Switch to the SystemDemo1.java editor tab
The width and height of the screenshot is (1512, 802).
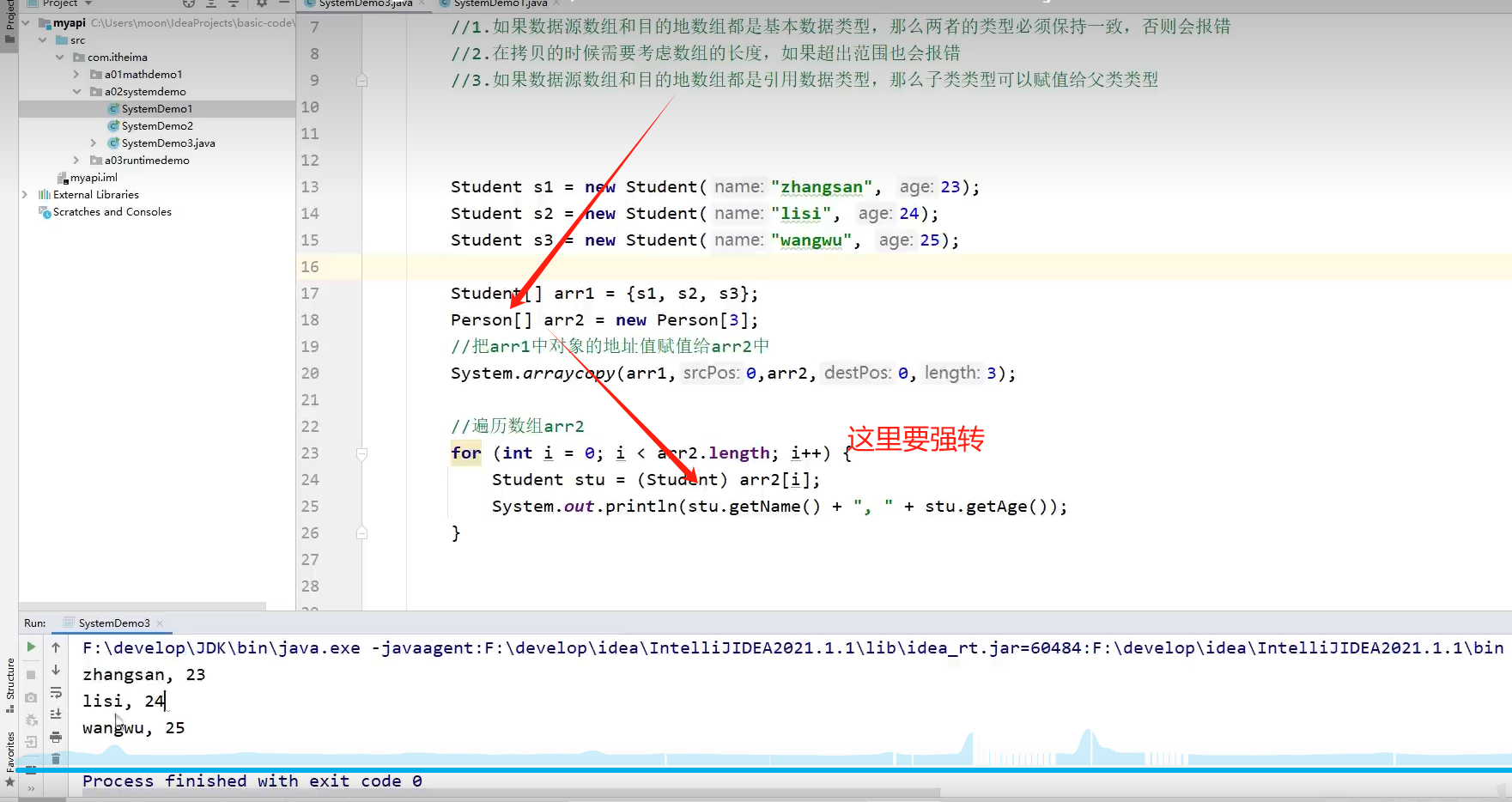496,3
